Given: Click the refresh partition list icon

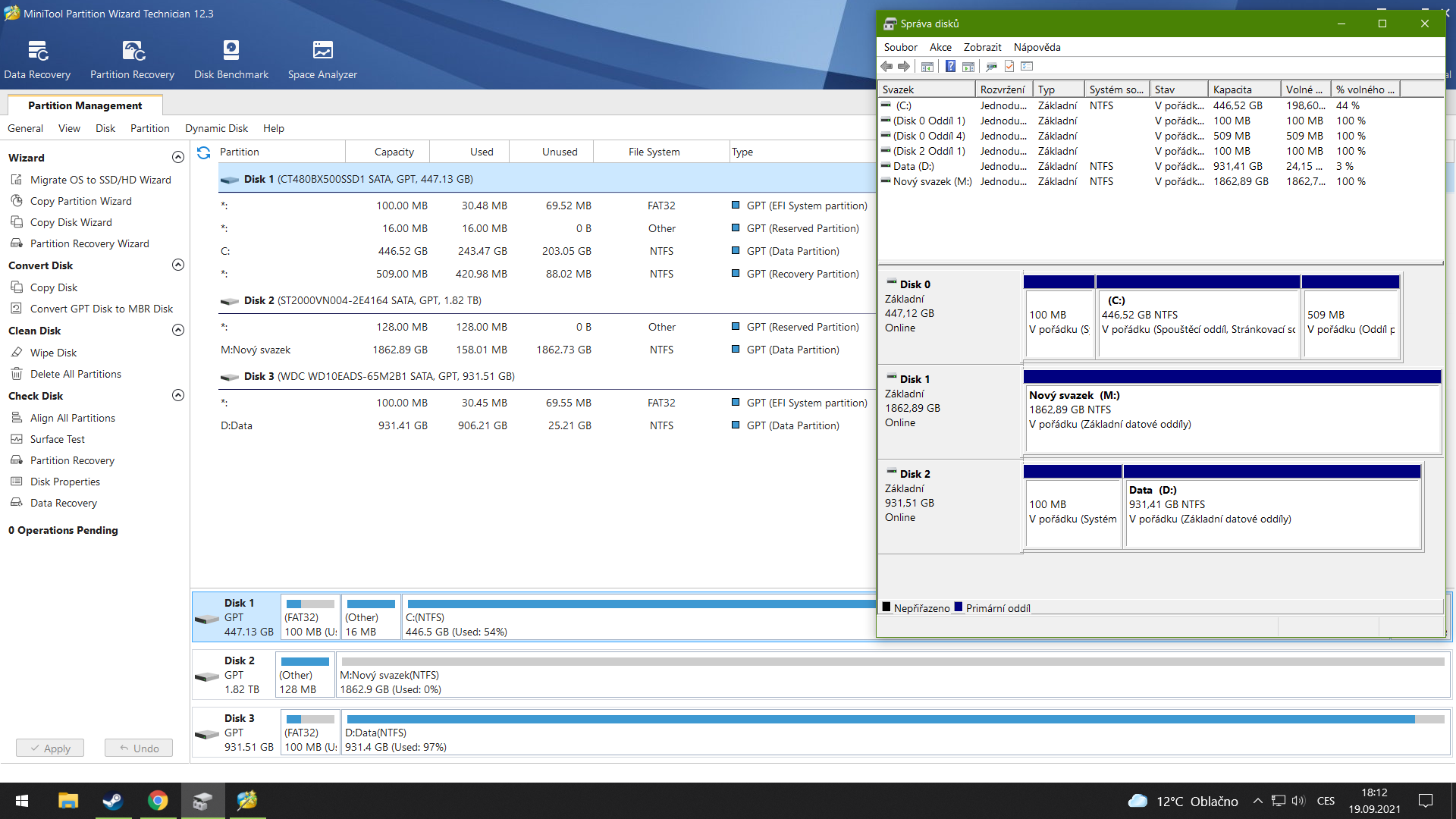Looking at the screenshot, I should click(203, 152).
